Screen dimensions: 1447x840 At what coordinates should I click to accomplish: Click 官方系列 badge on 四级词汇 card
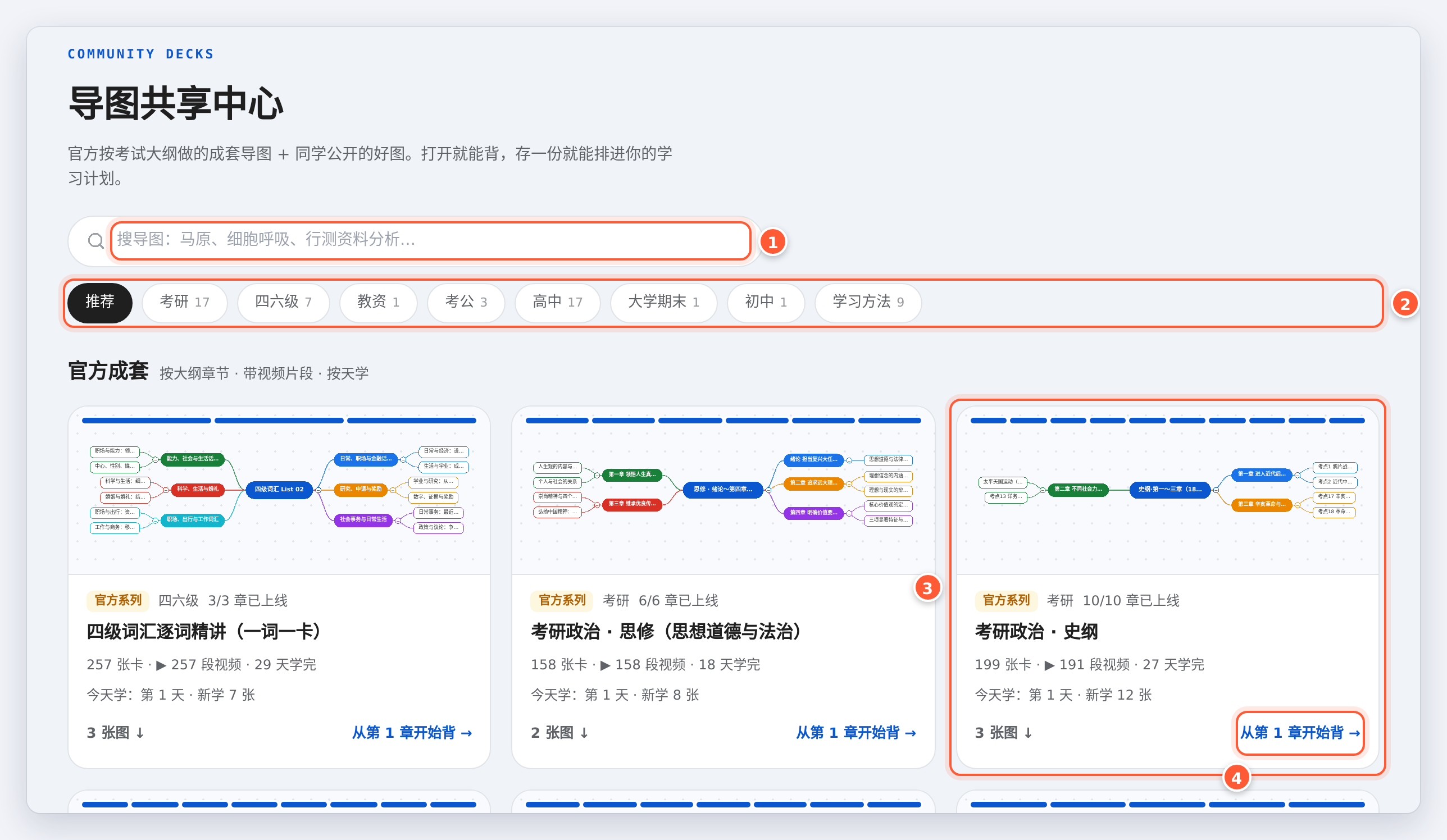click(118, 601)
